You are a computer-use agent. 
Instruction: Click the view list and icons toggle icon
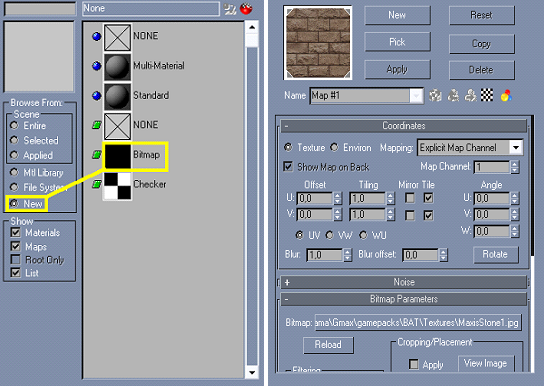pyautogui.click(x=229, y=9)
